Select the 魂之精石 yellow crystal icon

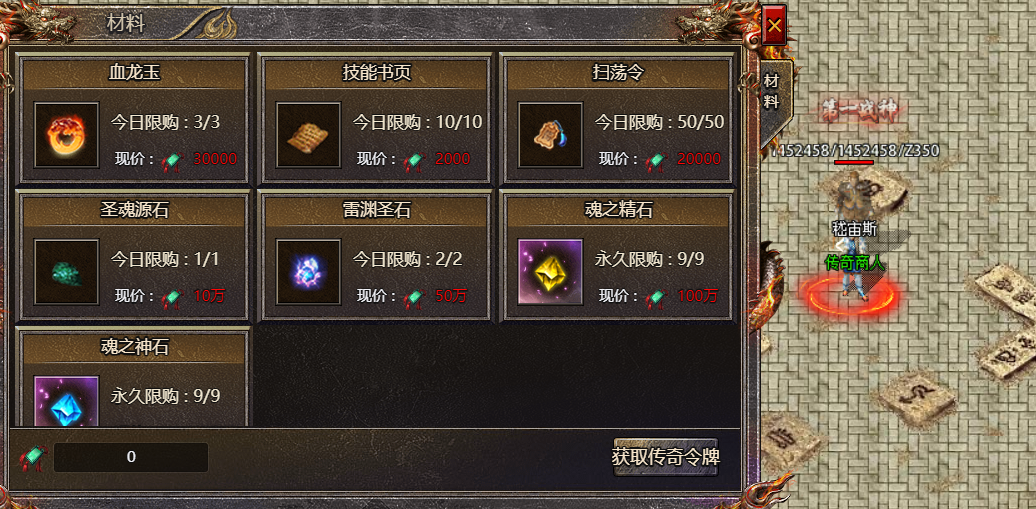[x=550, y=272]
